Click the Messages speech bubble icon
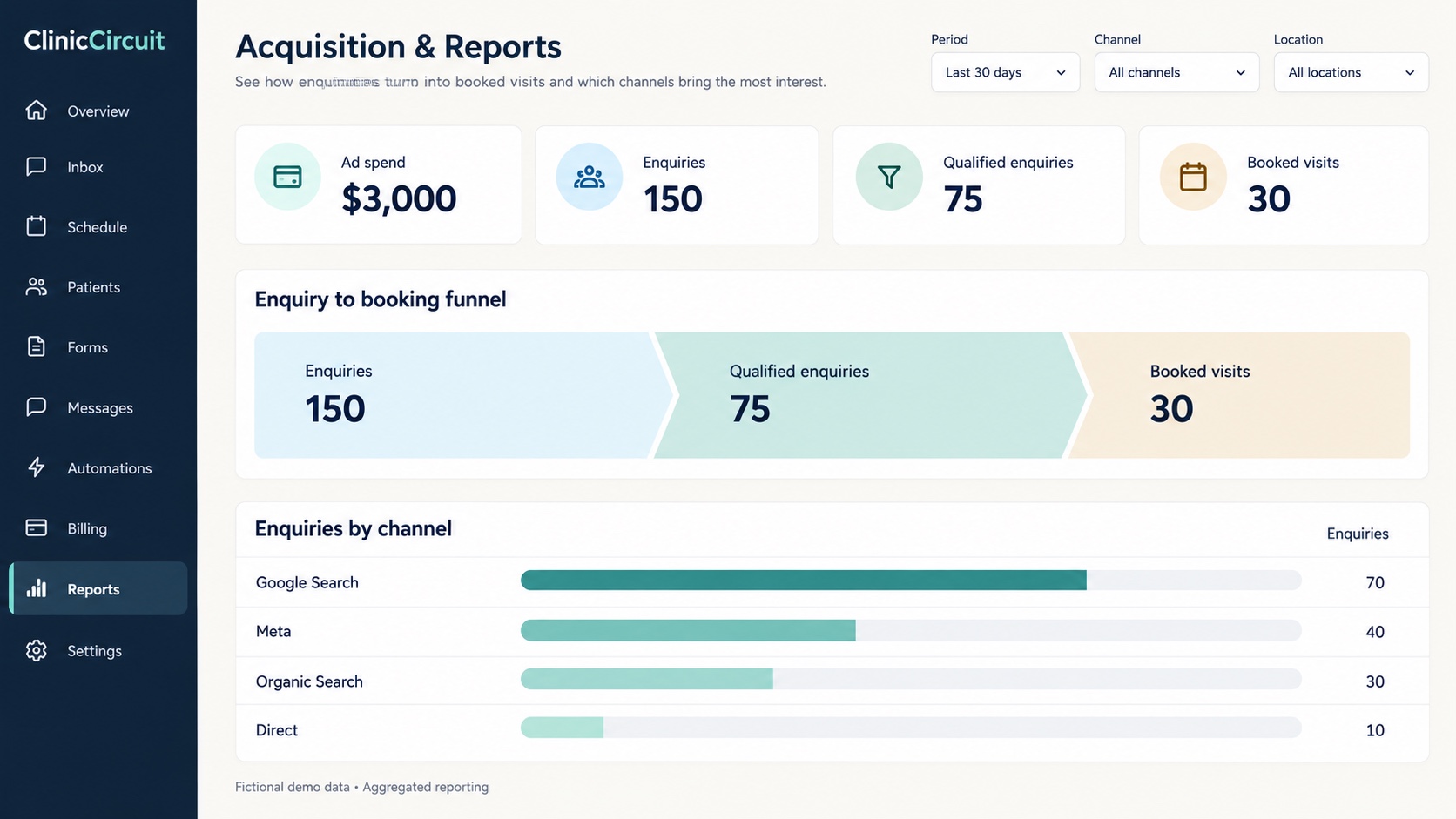Viewport: 1456px width, 819px height. [x=36, y=407]
